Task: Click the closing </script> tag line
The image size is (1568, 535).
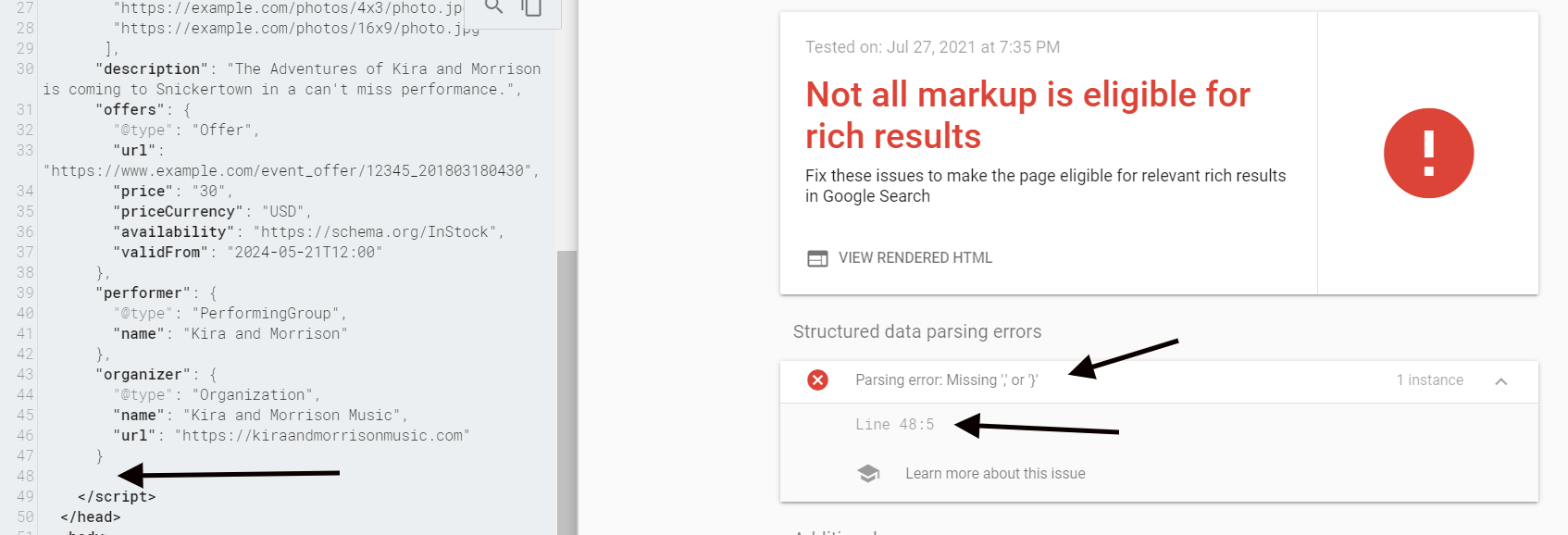Action: [117, 497]
